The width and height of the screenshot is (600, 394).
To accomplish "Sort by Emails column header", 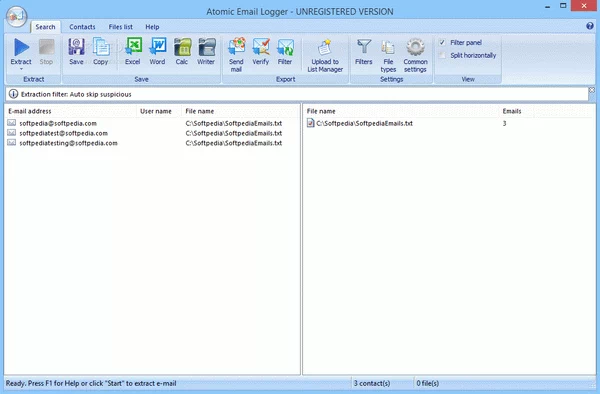I will click(517, 111).
